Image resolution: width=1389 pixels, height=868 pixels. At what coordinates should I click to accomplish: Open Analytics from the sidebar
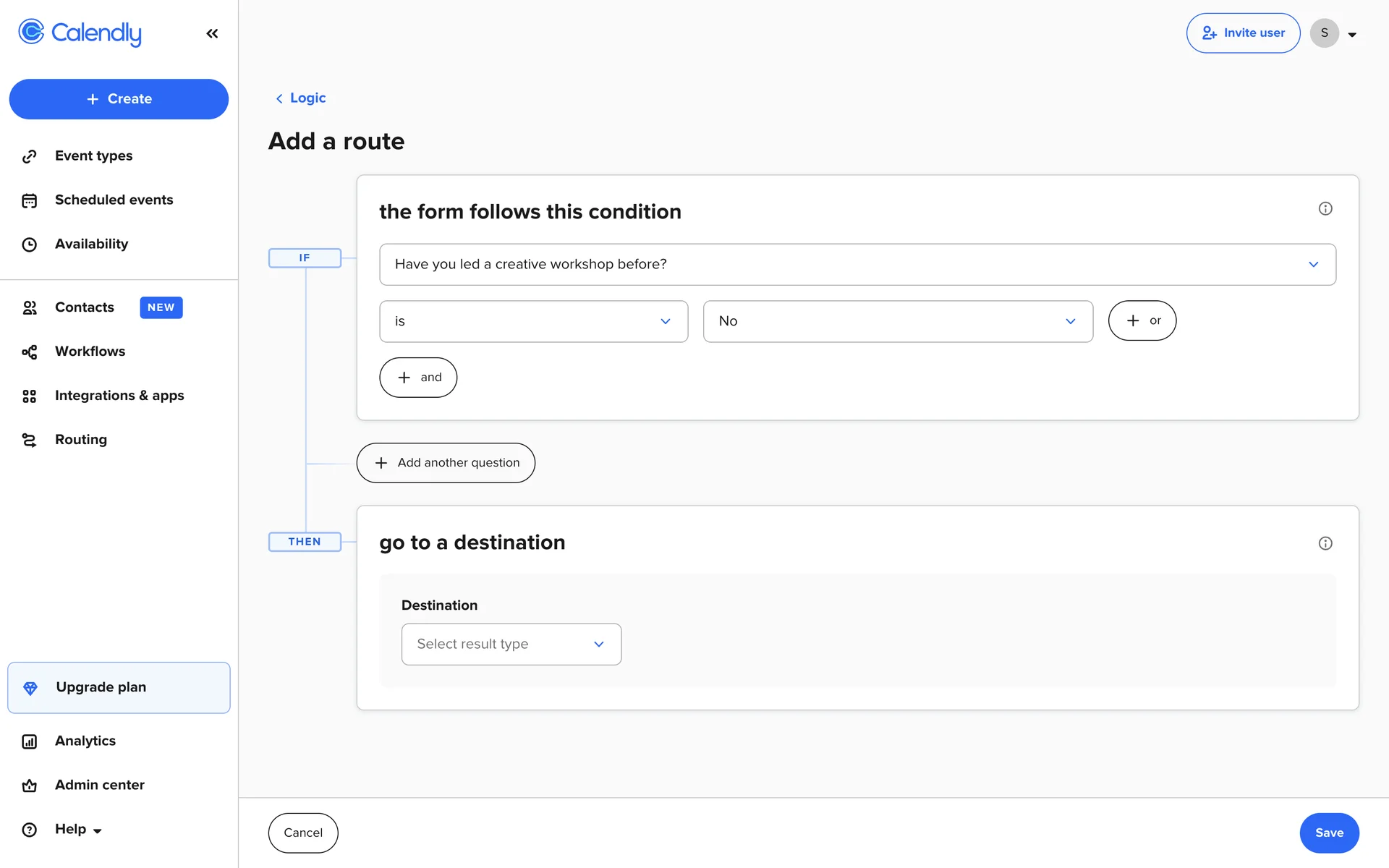[x=85, y=741]
